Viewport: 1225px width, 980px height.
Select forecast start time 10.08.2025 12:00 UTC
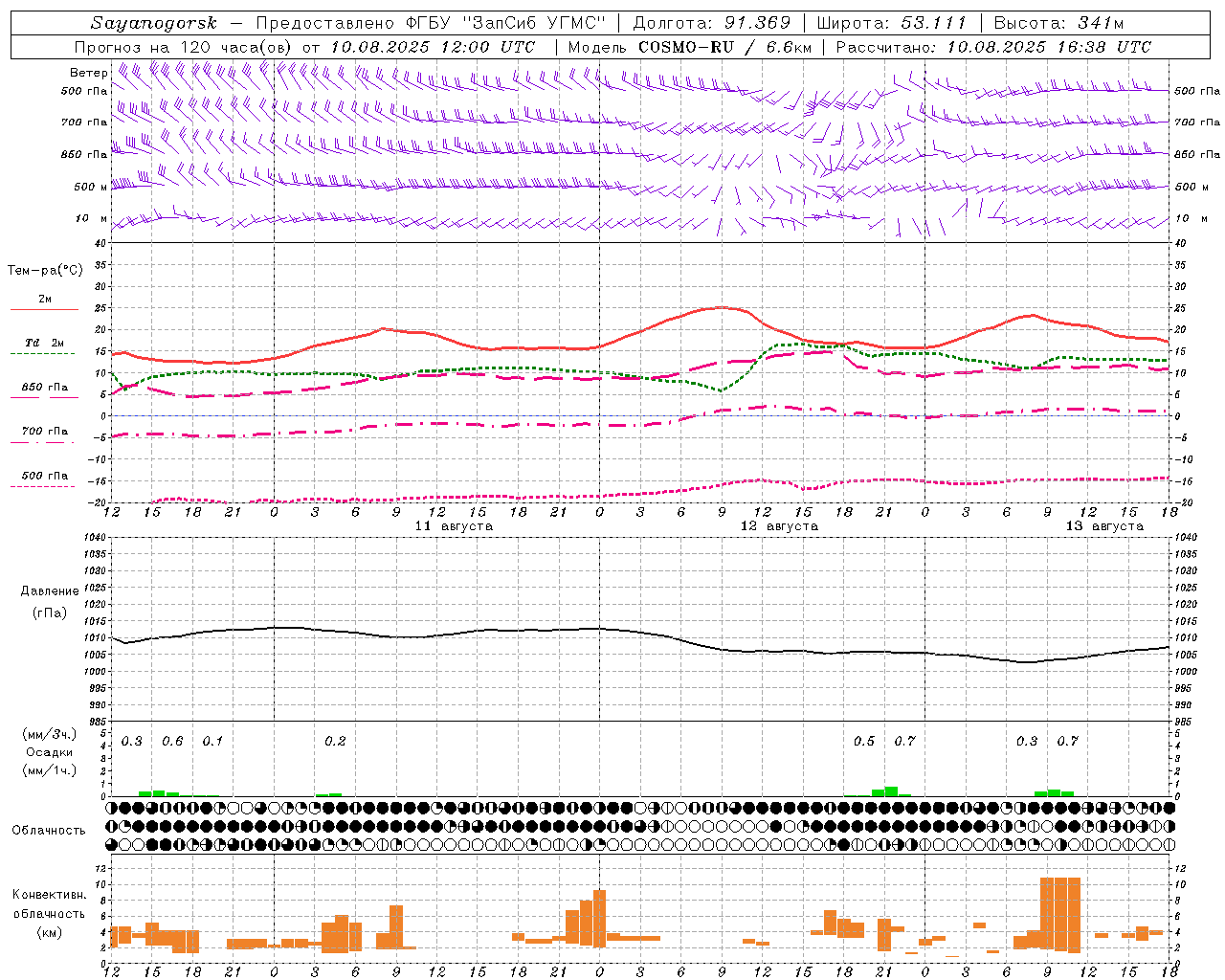[x=433, y=47]
